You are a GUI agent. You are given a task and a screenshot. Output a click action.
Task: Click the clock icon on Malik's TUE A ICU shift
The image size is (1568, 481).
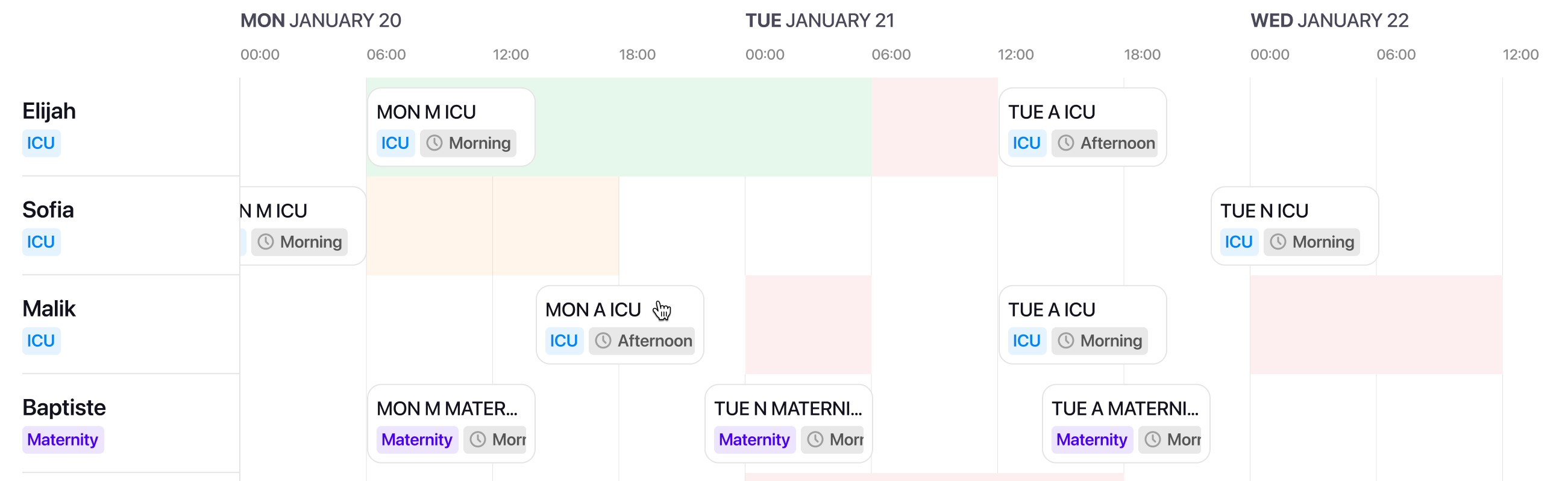pyautogui.click(x=1065, y=341)
